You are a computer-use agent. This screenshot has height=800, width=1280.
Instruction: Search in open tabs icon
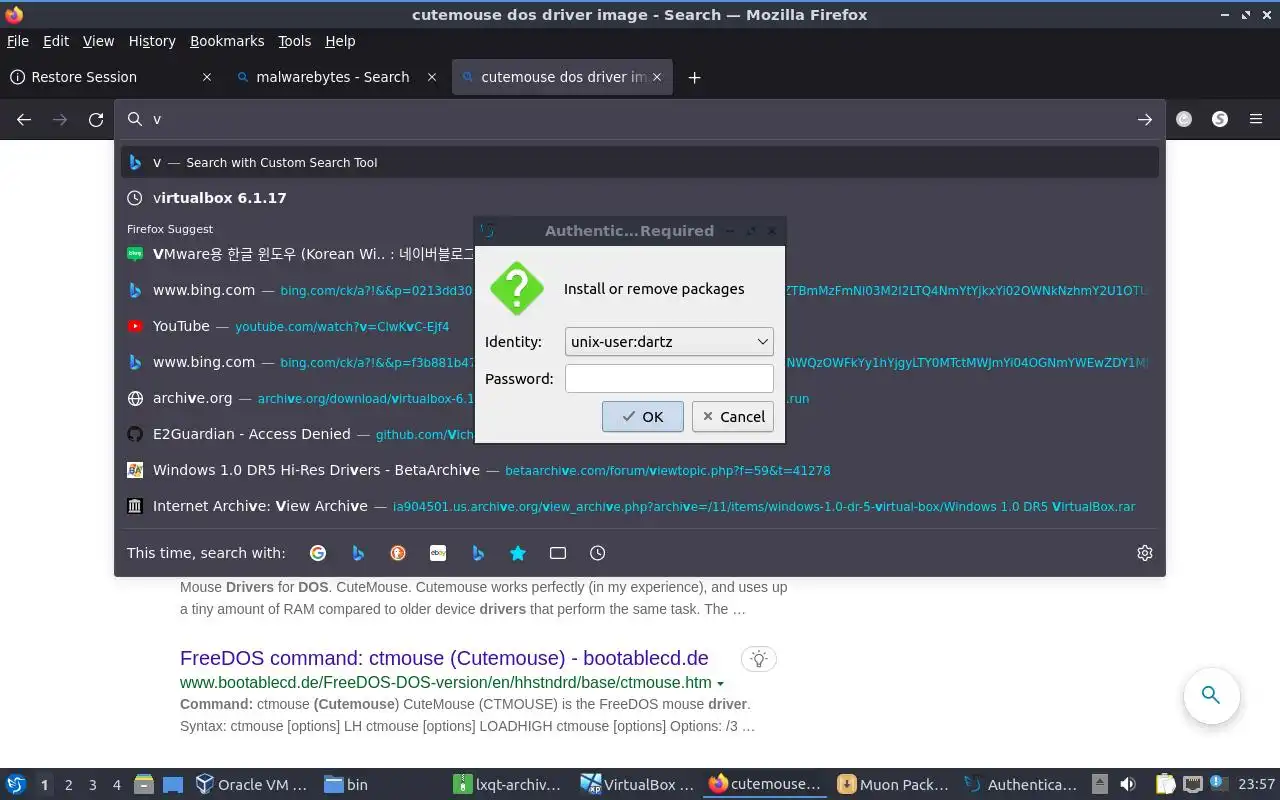coord(558,553)
